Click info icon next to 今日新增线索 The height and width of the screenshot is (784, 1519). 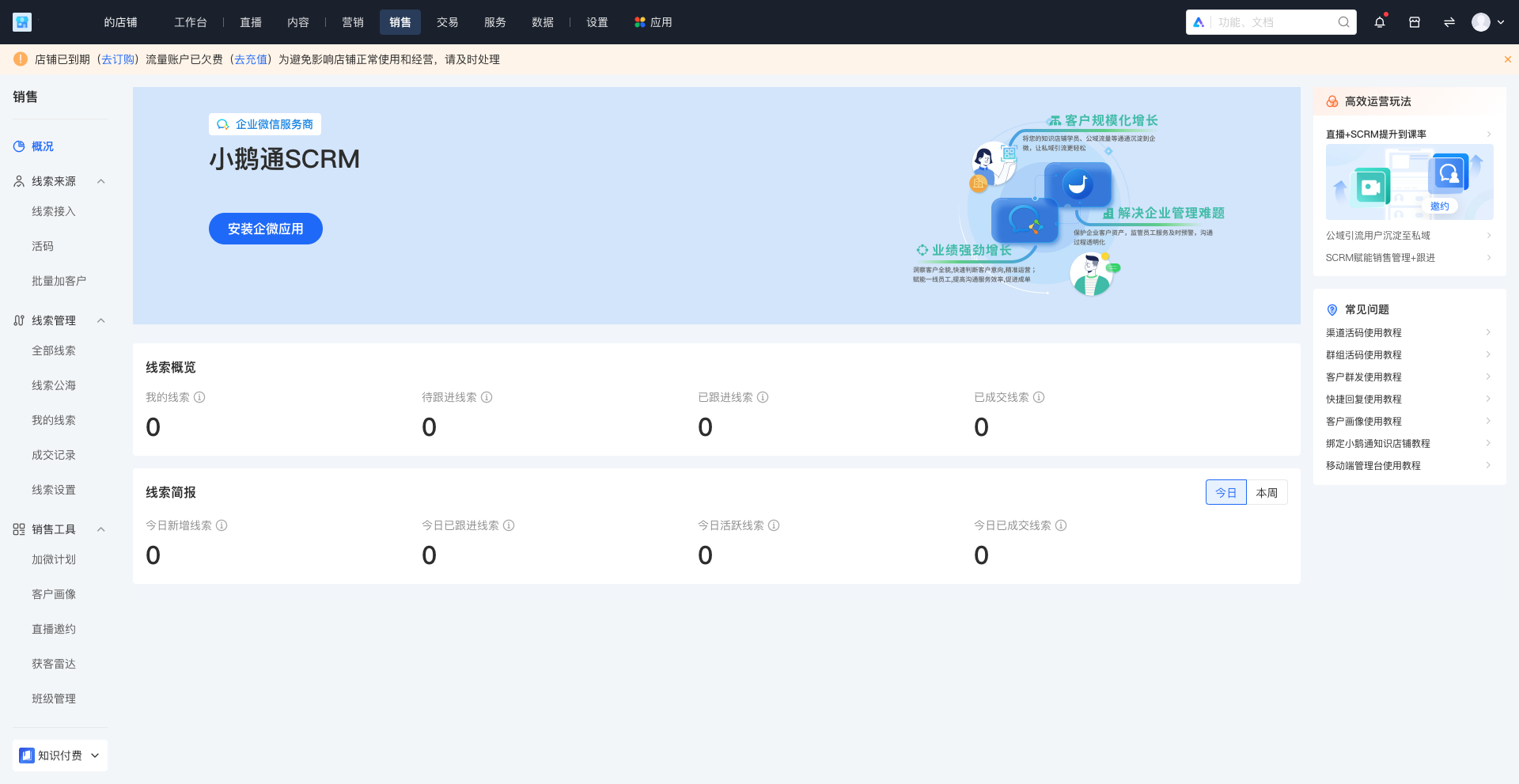click(x=222, y=525)
